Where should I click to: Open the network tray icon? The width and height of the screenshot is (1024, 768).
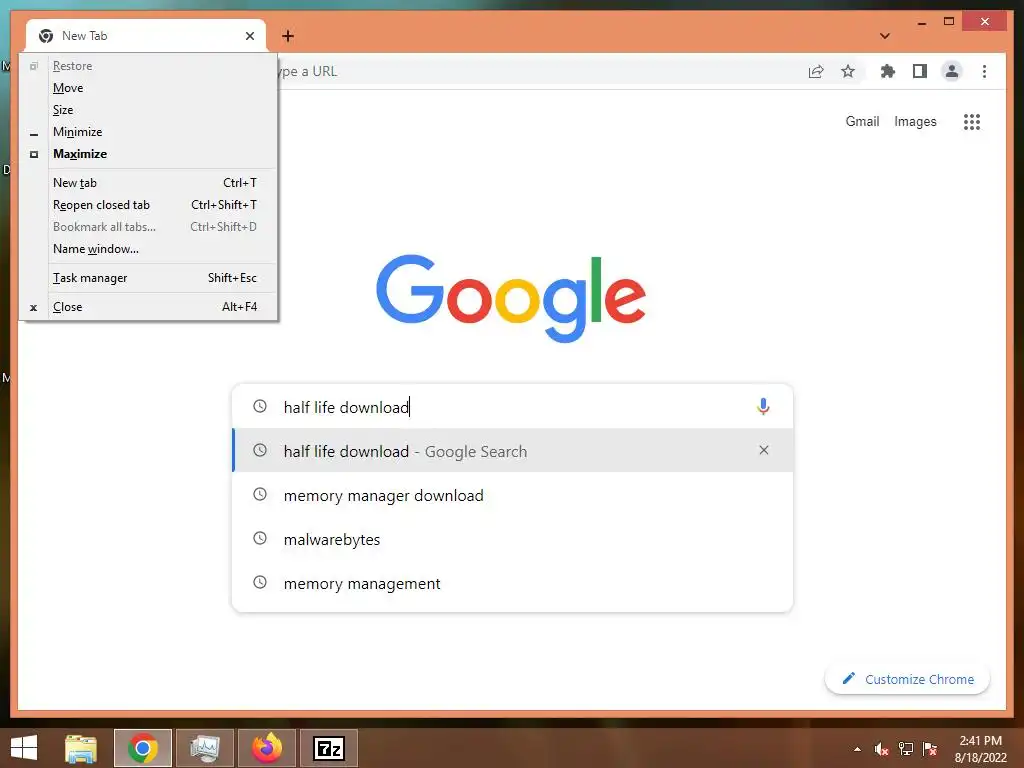pyautogui.click(x=906, y=749)
